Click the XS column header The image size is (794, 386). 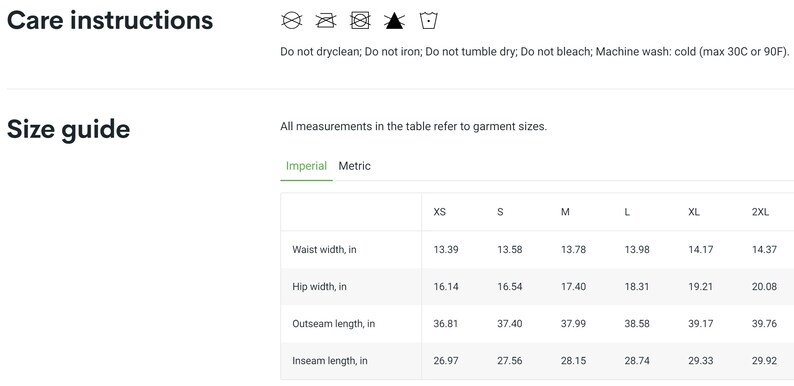pos(440,212)
